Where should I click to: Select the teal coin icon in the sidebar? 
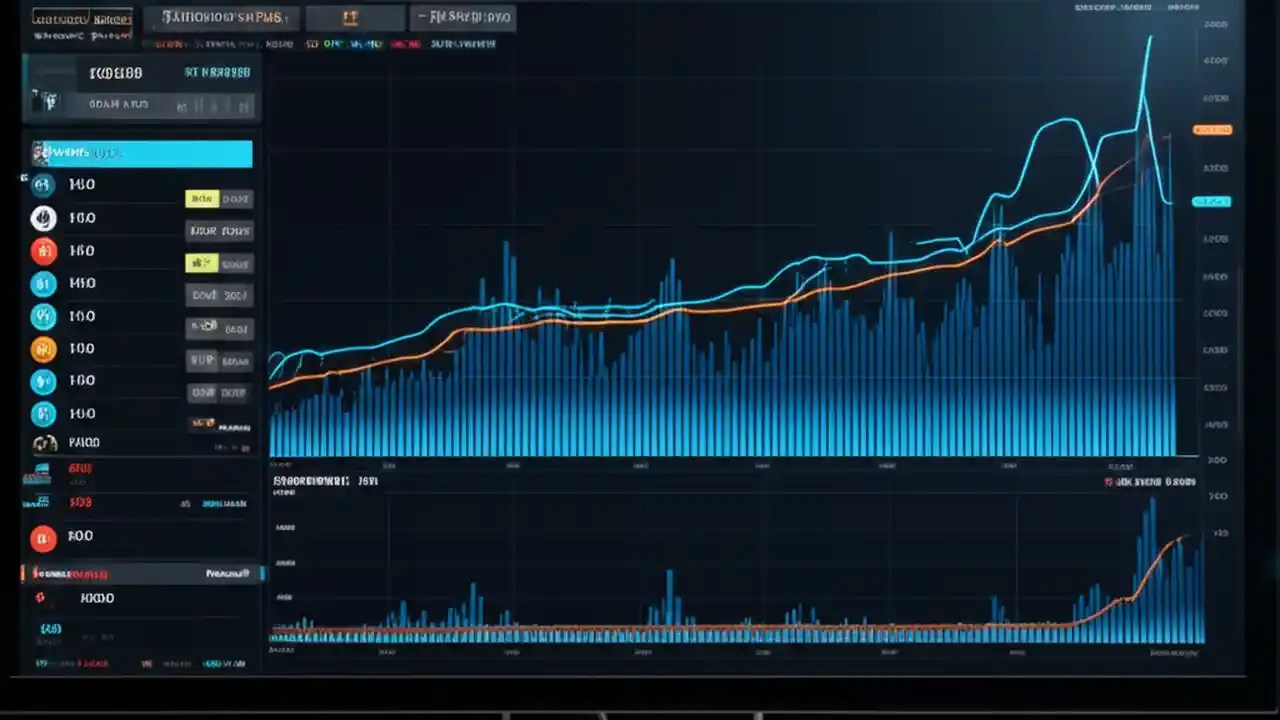42,315
